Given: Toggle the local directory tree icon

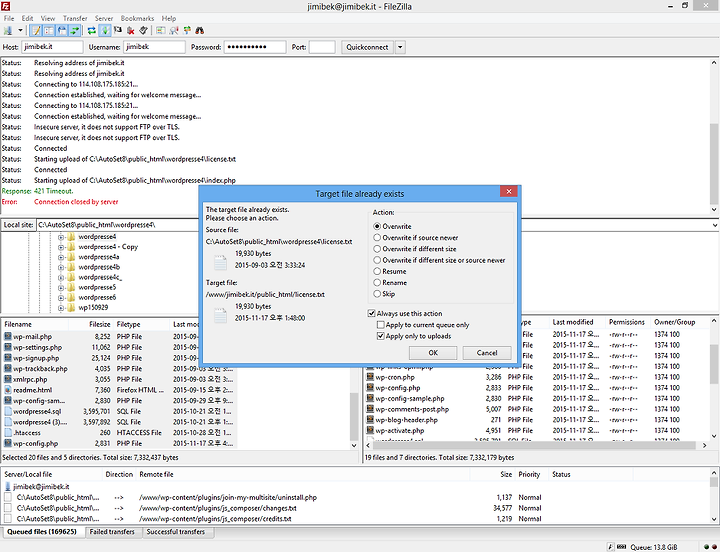Looking at the screenshot, I should (49, 31).
